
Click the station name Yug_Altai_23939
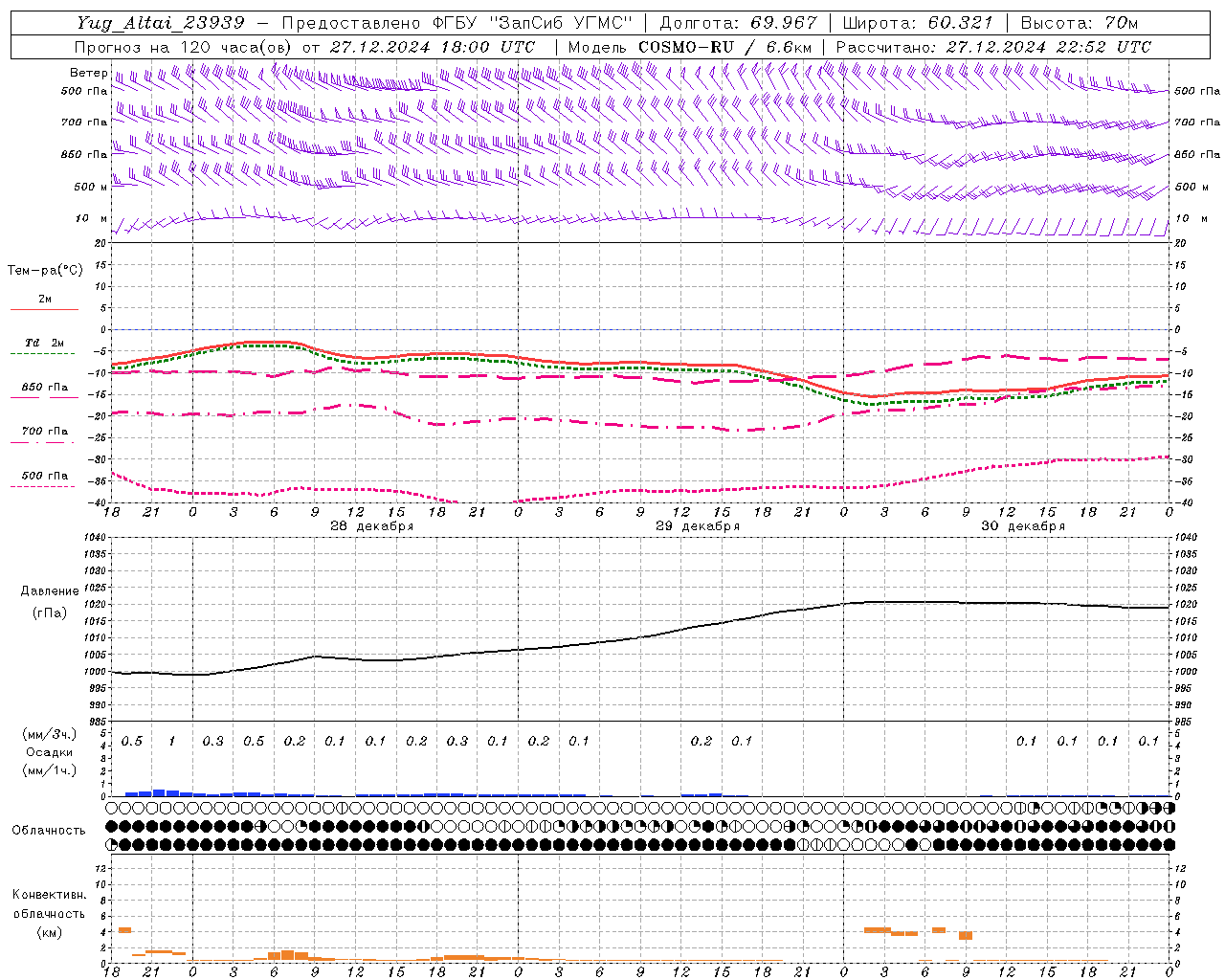point(161,23)
